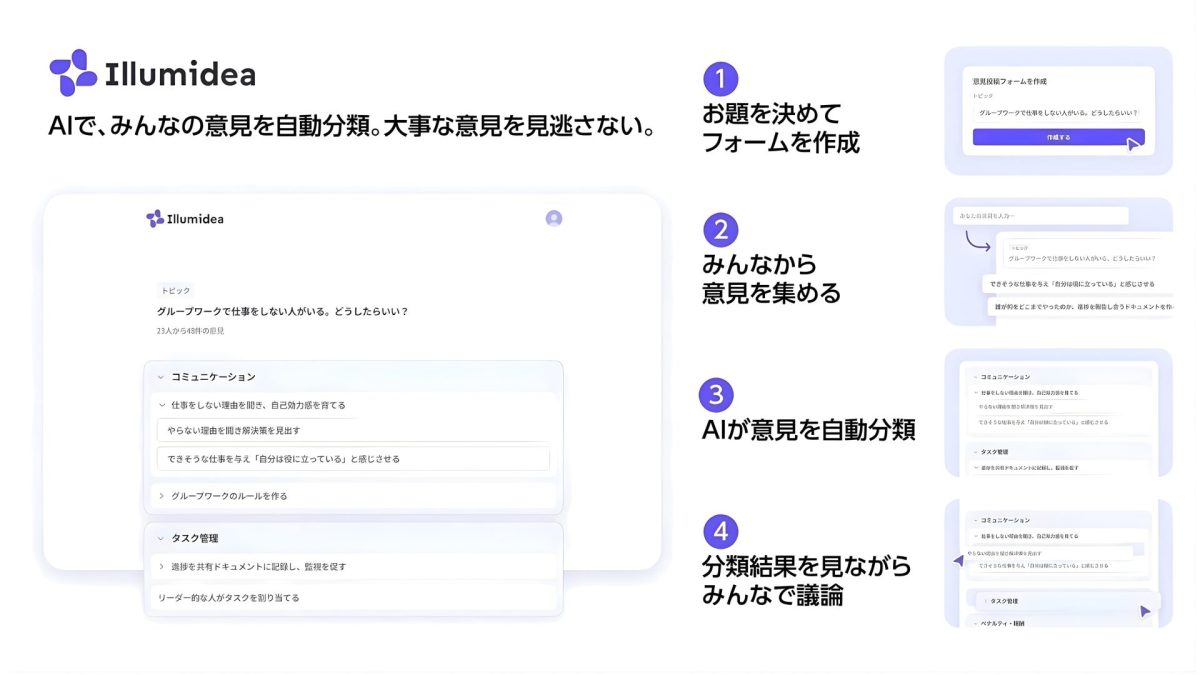Collapse the 仕事をしない理由を聞き subgroup
Image resolution: width=1200 pixels, height=675 pixels.
(x=161, y=405)
